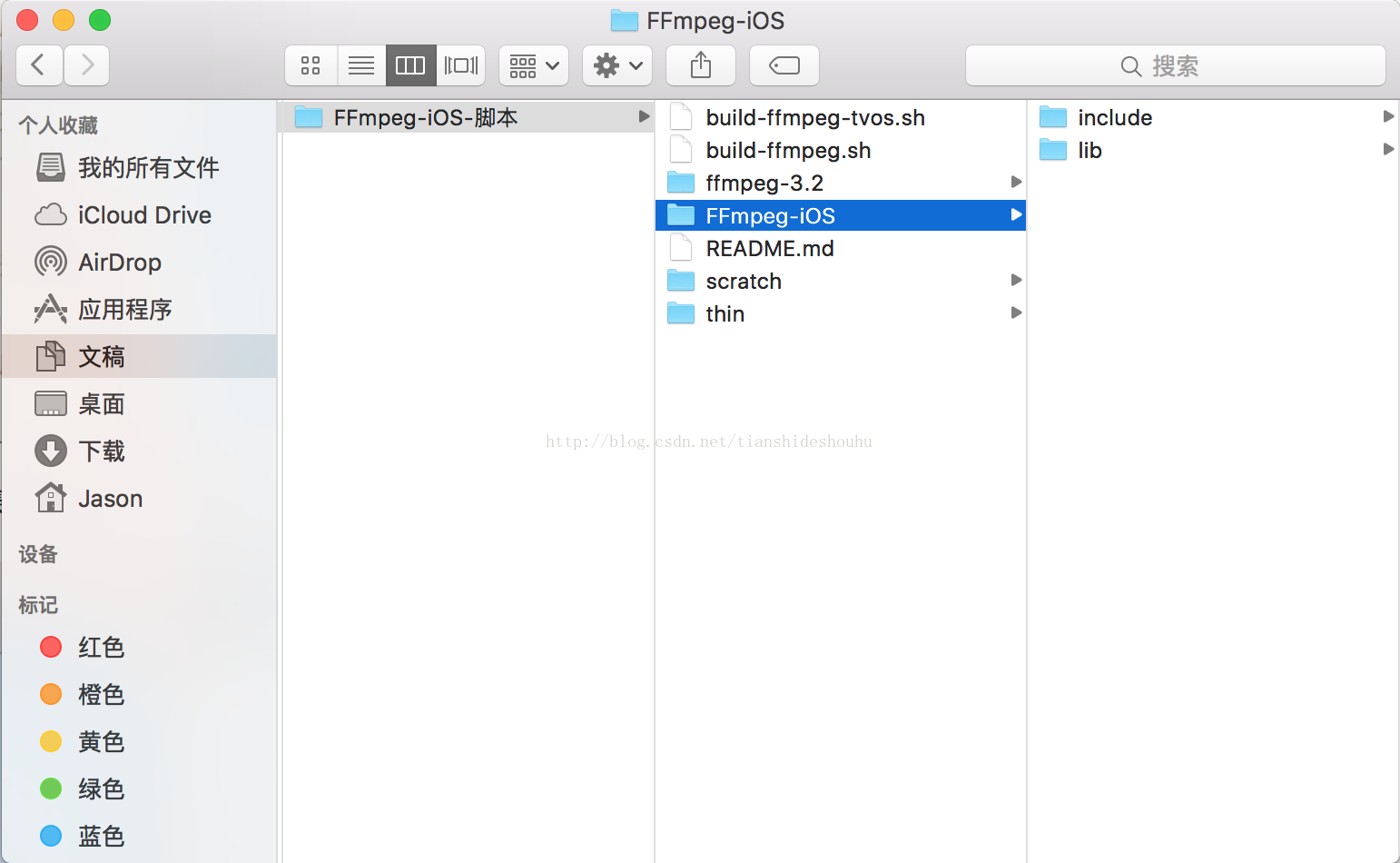
Task: Open the item arrangement dropdown
Action: [534, 65]
